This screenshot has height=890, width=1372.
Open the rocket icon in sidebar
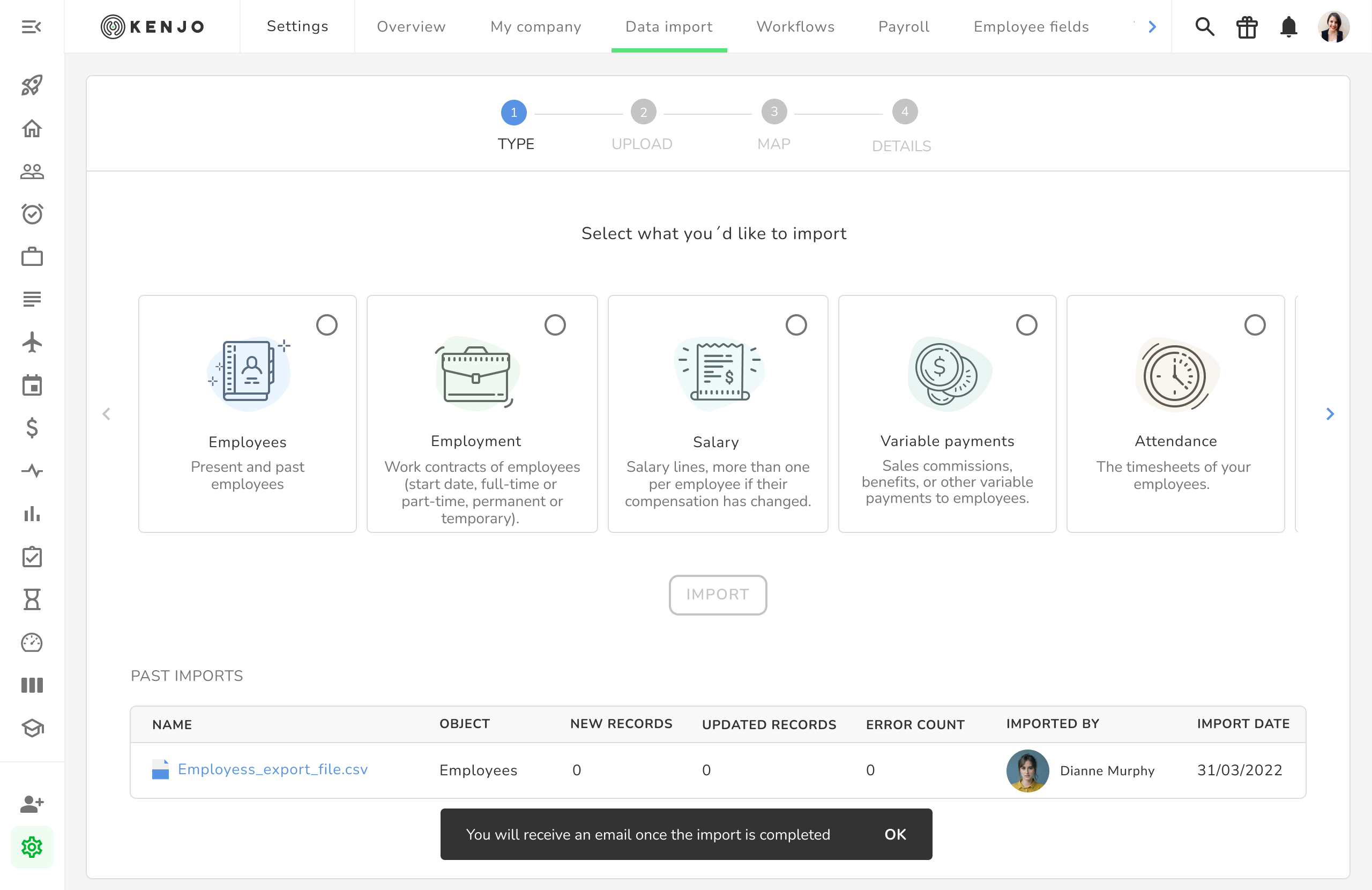pyautogui.click(x=32, y=85)
